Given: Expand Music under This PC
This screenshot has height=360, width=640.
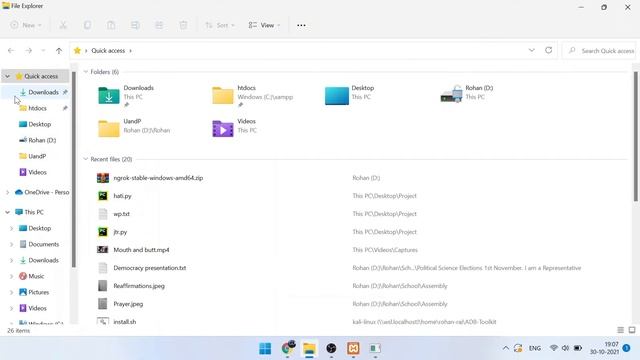Looking at the screenshot, I should coord(11,276).
